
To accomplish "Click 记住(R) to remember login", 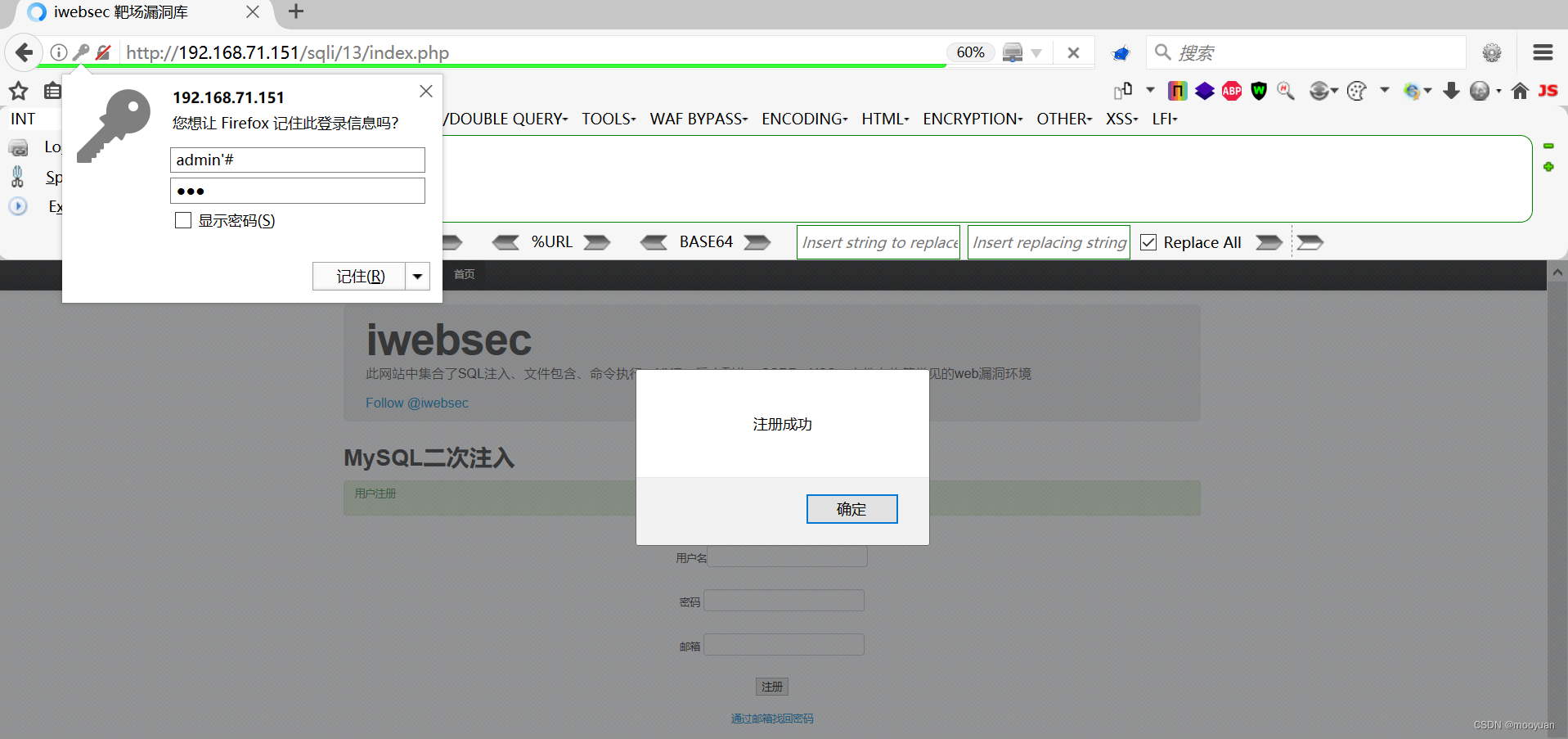I will pyautogui.click(x=360, y=277).
